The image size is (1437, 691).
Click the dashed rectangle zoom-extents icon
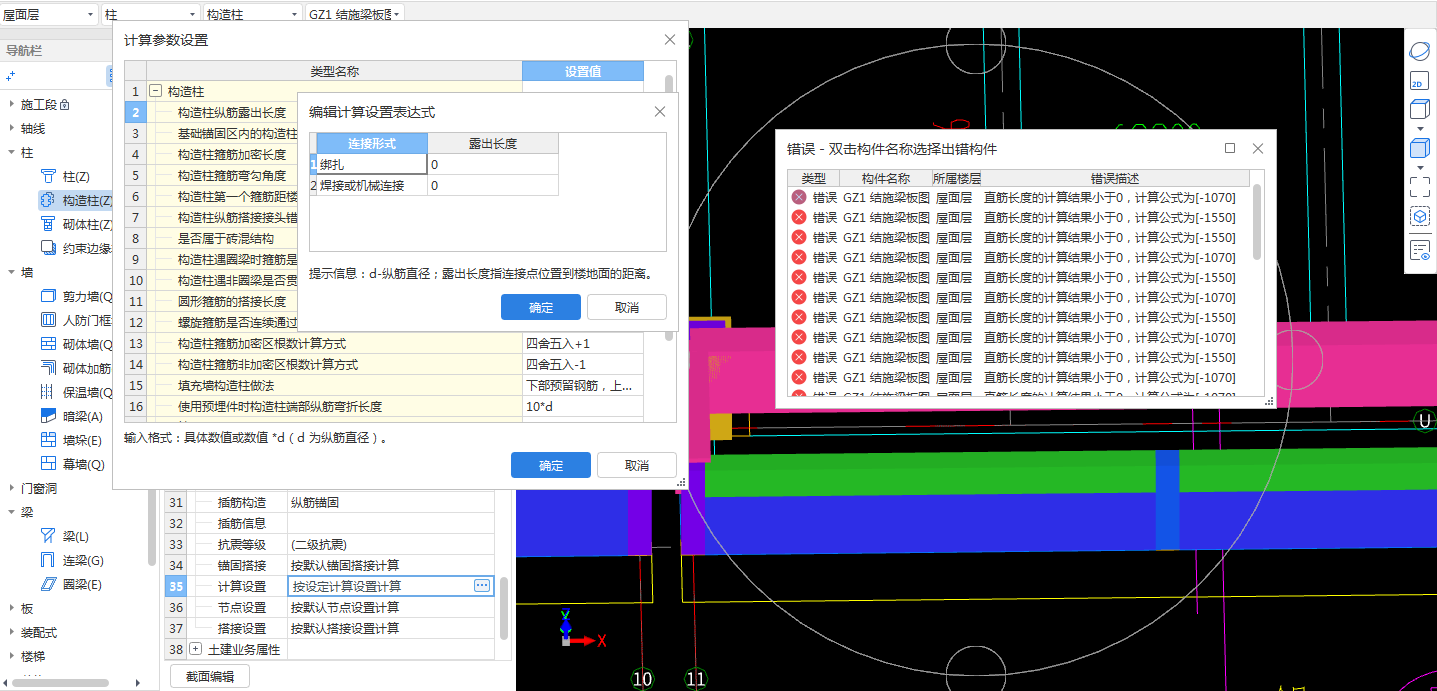[1419, 187]
